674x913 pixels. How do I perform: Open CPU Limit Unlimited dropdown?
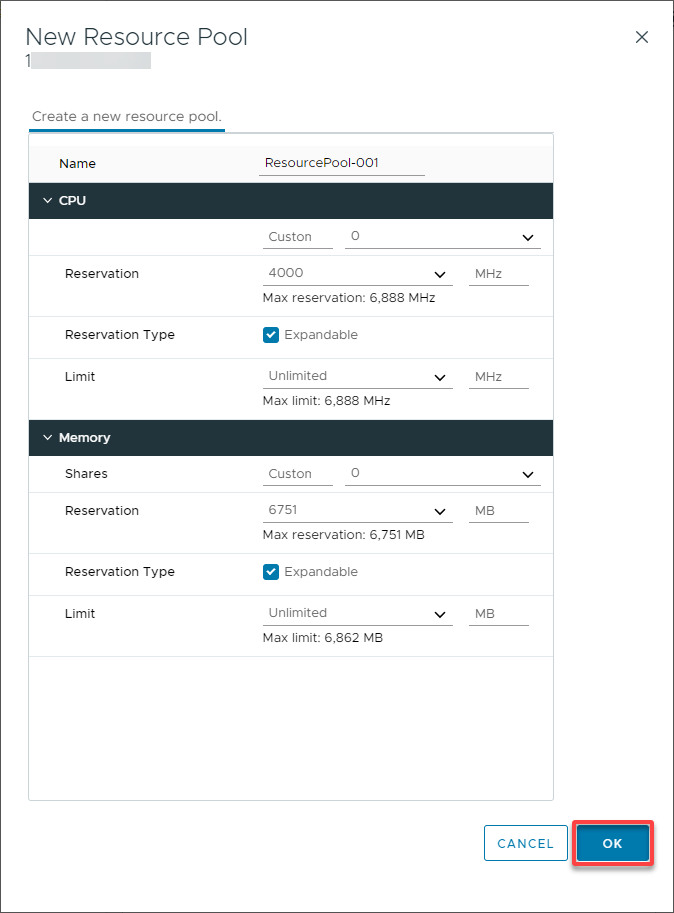click(x=357, y=377)
